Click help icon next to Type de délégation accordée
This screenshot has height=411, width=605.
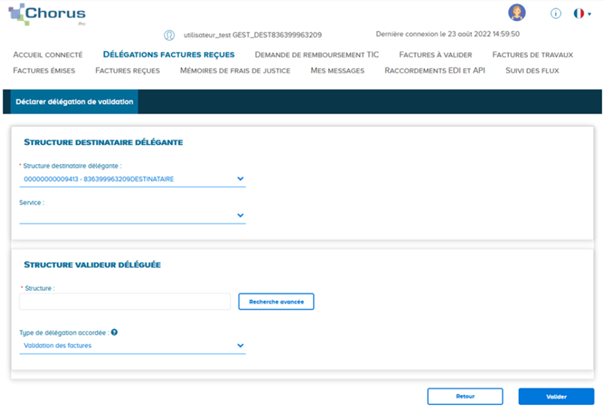click(114, 332)
